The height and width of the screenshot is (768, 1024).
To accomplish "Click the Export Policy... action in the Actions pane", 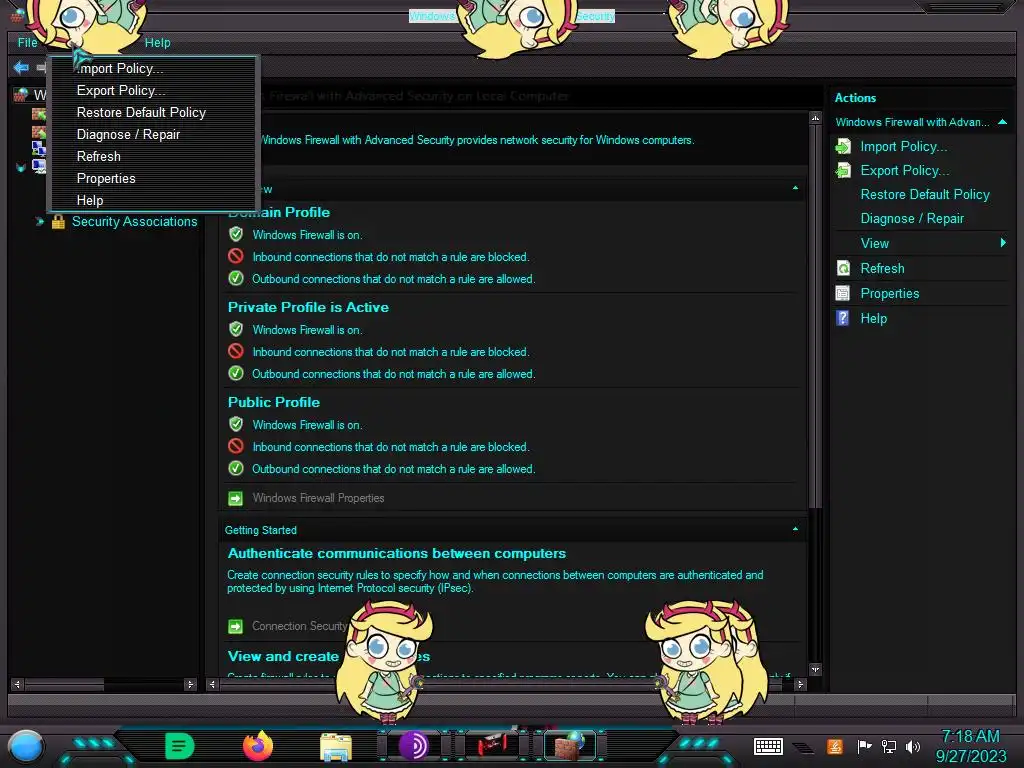I will point(904,170).
